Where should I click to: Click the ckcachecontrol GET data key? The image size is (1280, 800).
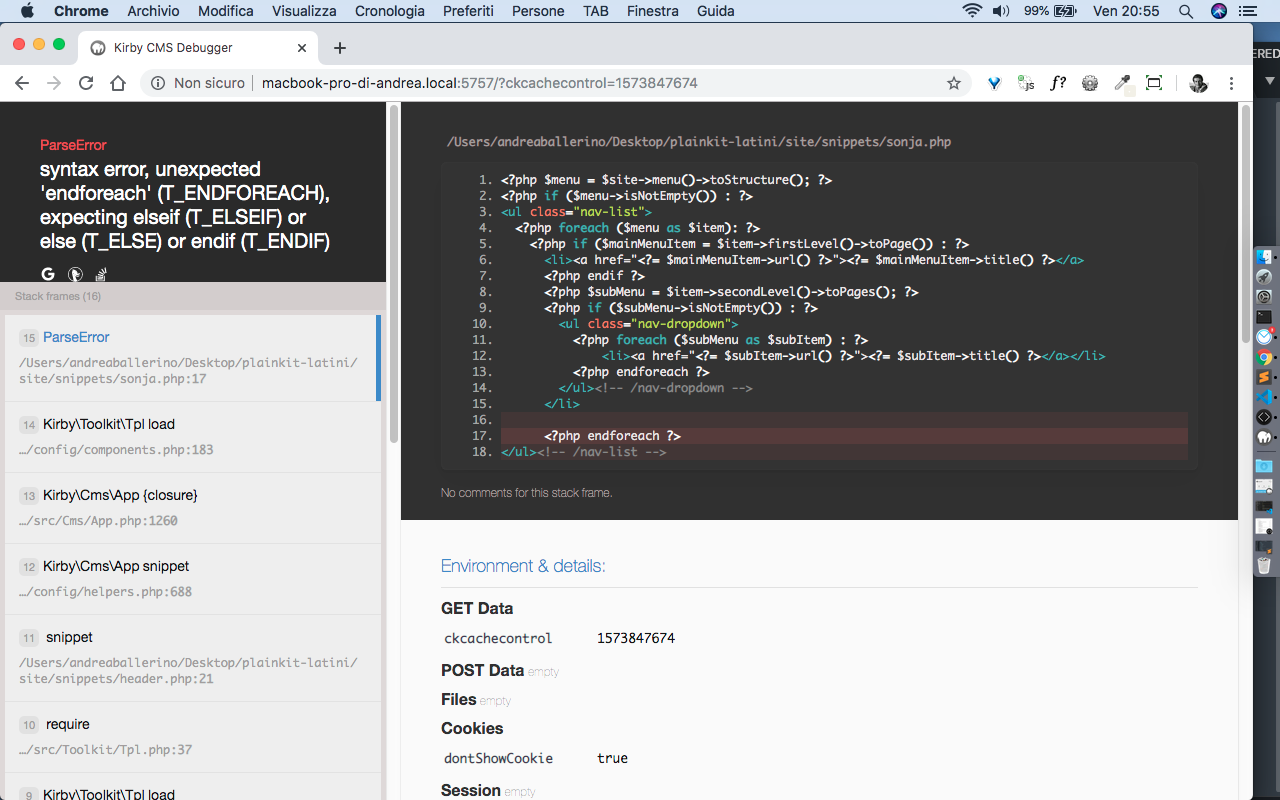click(498, 638)
